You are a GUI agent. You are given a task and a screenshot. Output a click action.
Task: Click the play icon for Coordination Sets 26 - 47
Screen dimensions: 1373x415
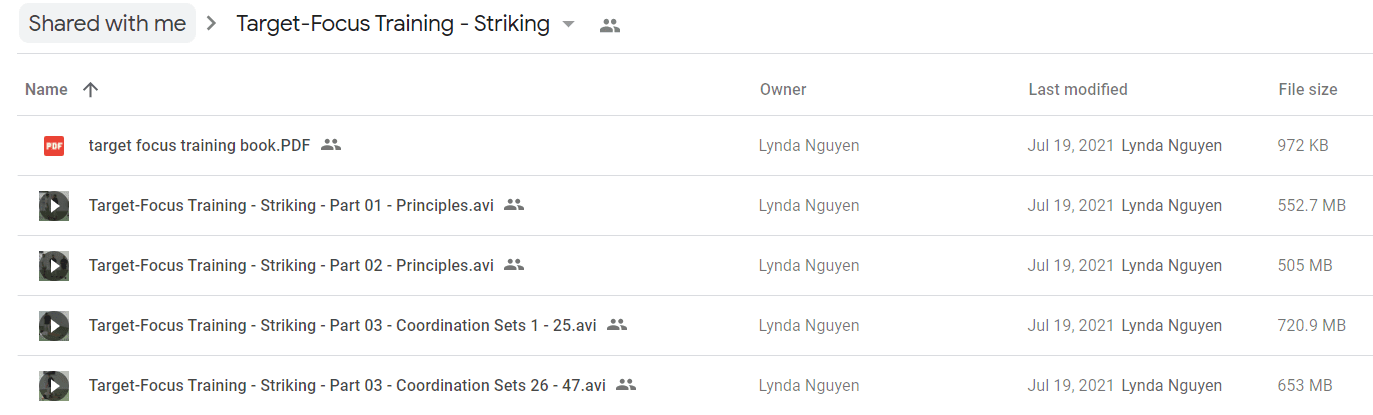click(54, 386)
